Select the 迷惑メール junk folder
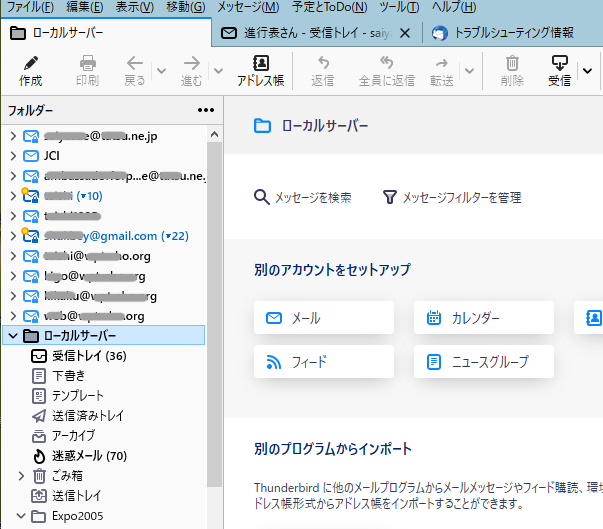Screen dimensions: 603x529 tap(89, 456)
